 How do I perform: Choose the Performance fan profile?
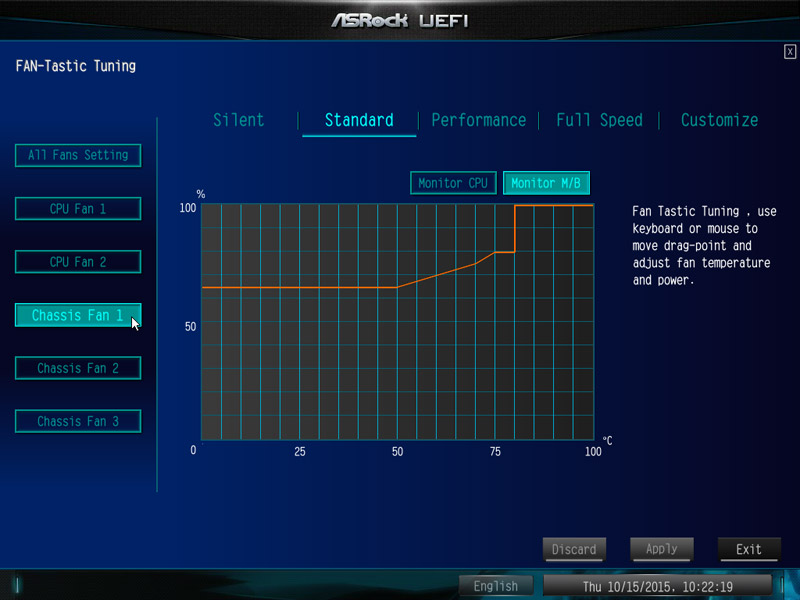click(479, 120)
